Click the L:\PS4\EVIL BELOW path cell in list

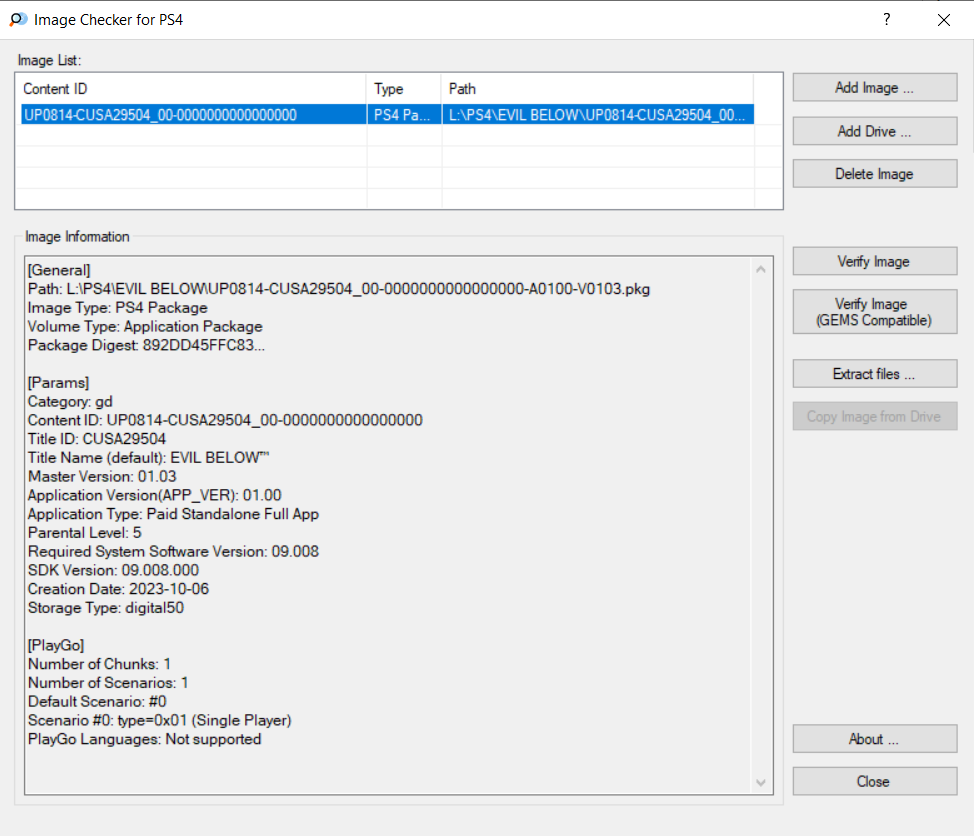tap(597, 115)
